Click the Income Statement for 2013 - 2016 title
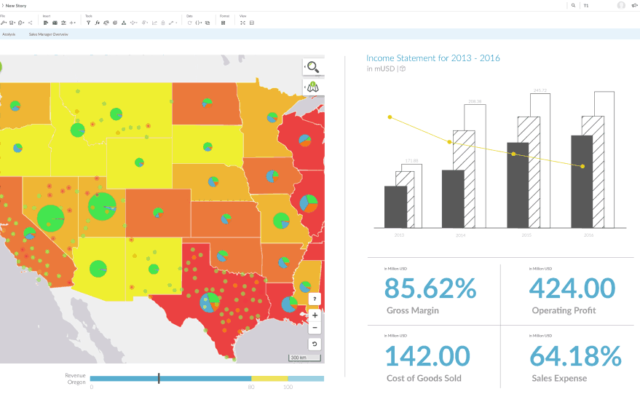The width and height of the screenshot is (640, 397). tap(433, 58)
